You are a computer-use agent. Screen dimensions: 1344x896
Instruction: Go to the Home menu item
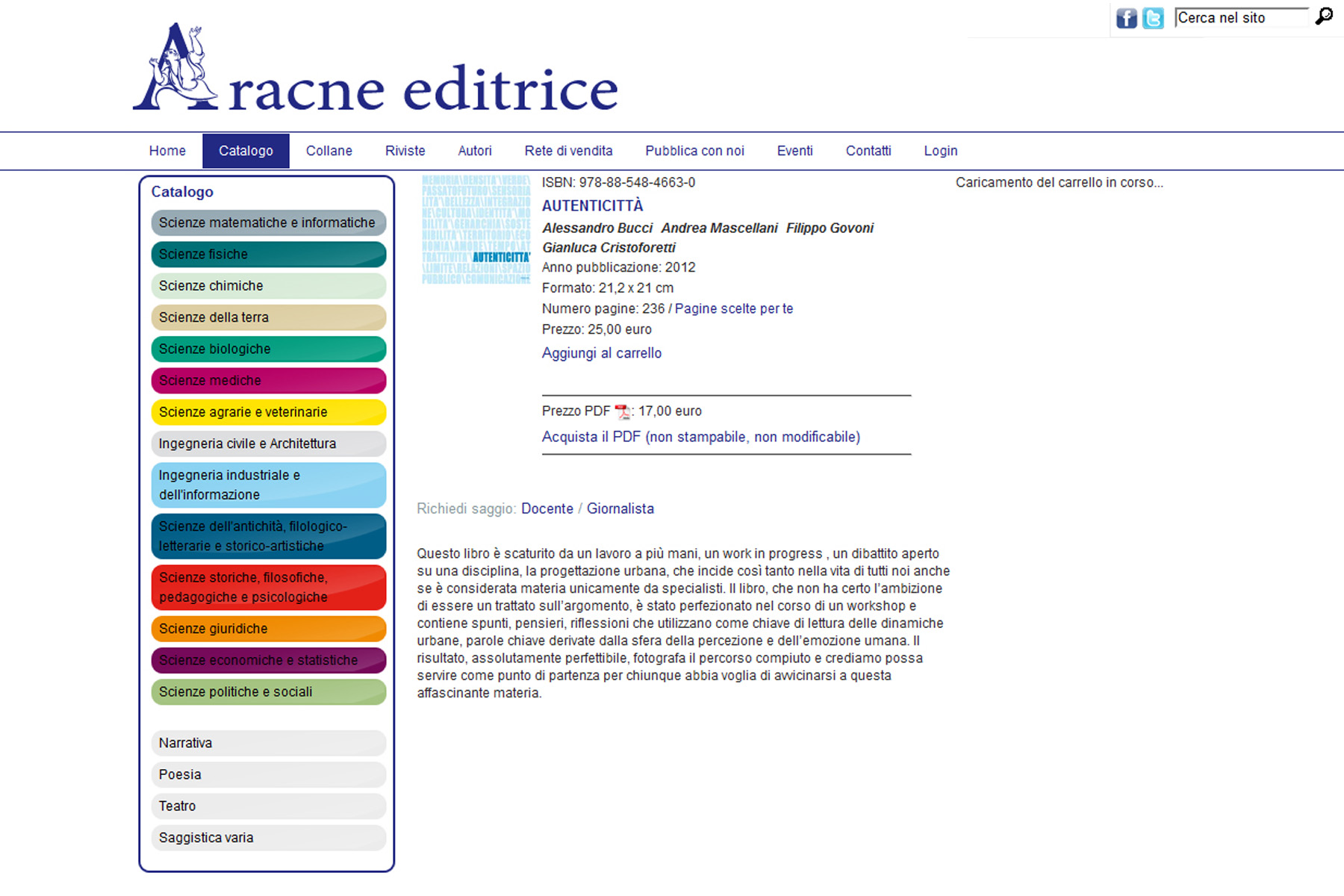pyautogui.click(x=167, y=151)
